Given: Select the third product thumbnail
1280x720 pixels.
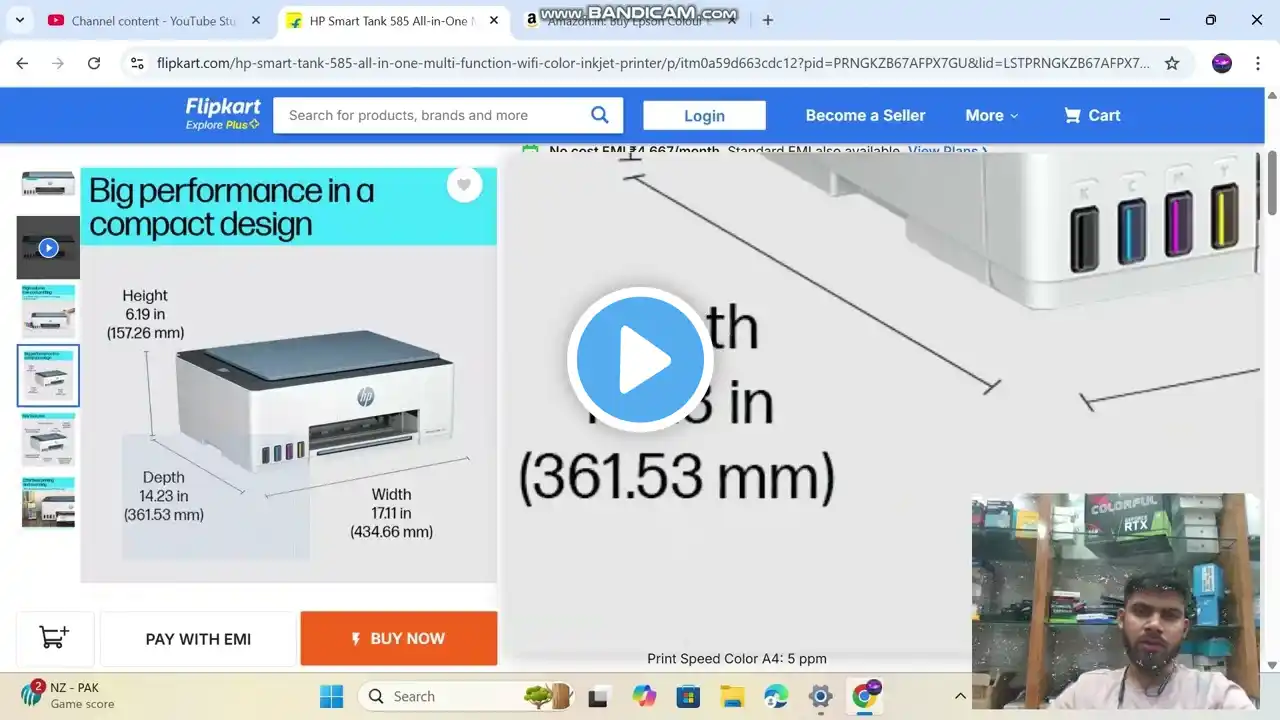Looking at the screenshot, I should pyautogui.click(x=48, y=311).
